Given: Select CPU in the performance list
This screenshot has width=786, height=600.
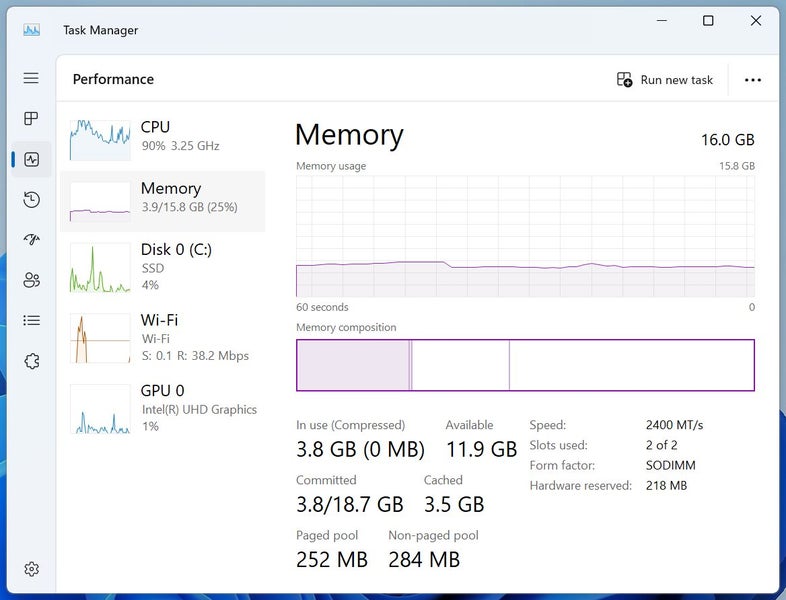Looking at the screenshot, I should [x=163, y=137].
